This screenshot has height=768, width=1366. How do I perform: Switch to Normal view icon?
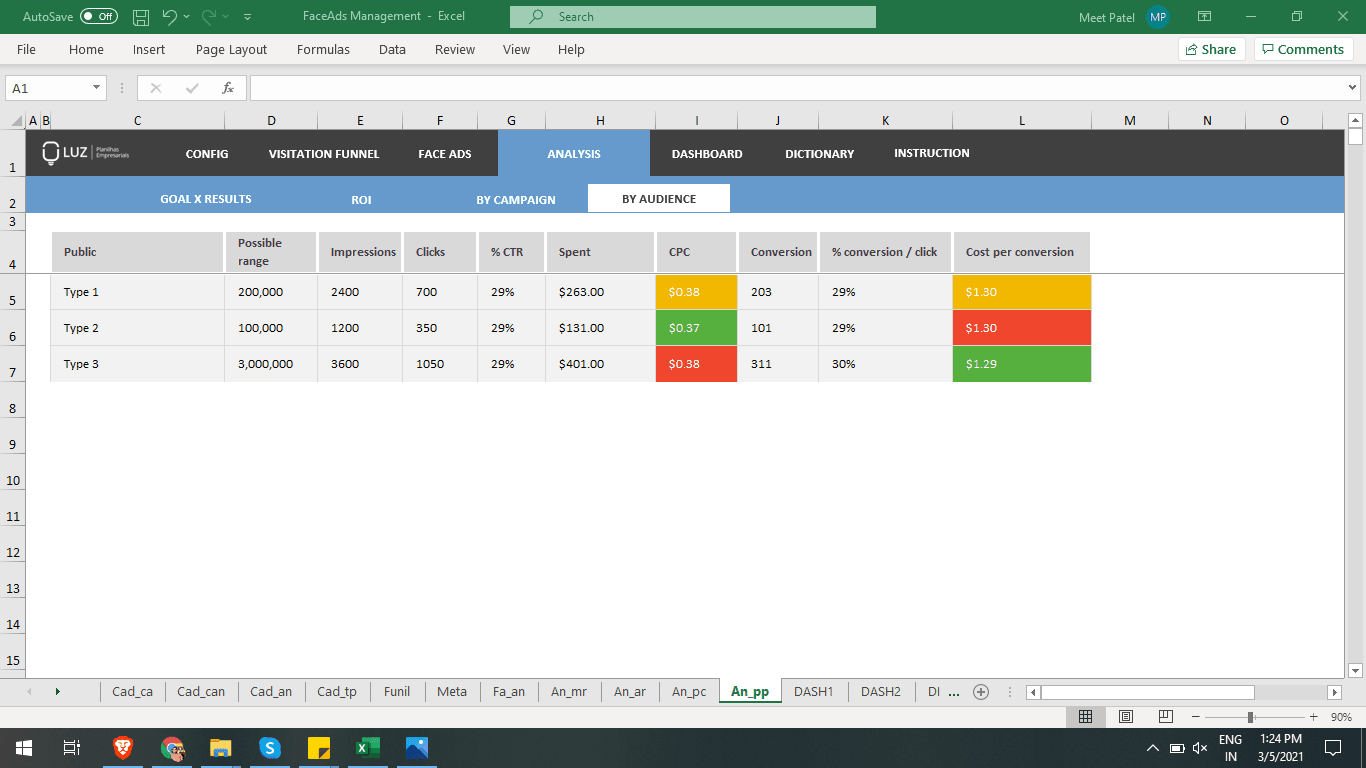pos(1086,716)
